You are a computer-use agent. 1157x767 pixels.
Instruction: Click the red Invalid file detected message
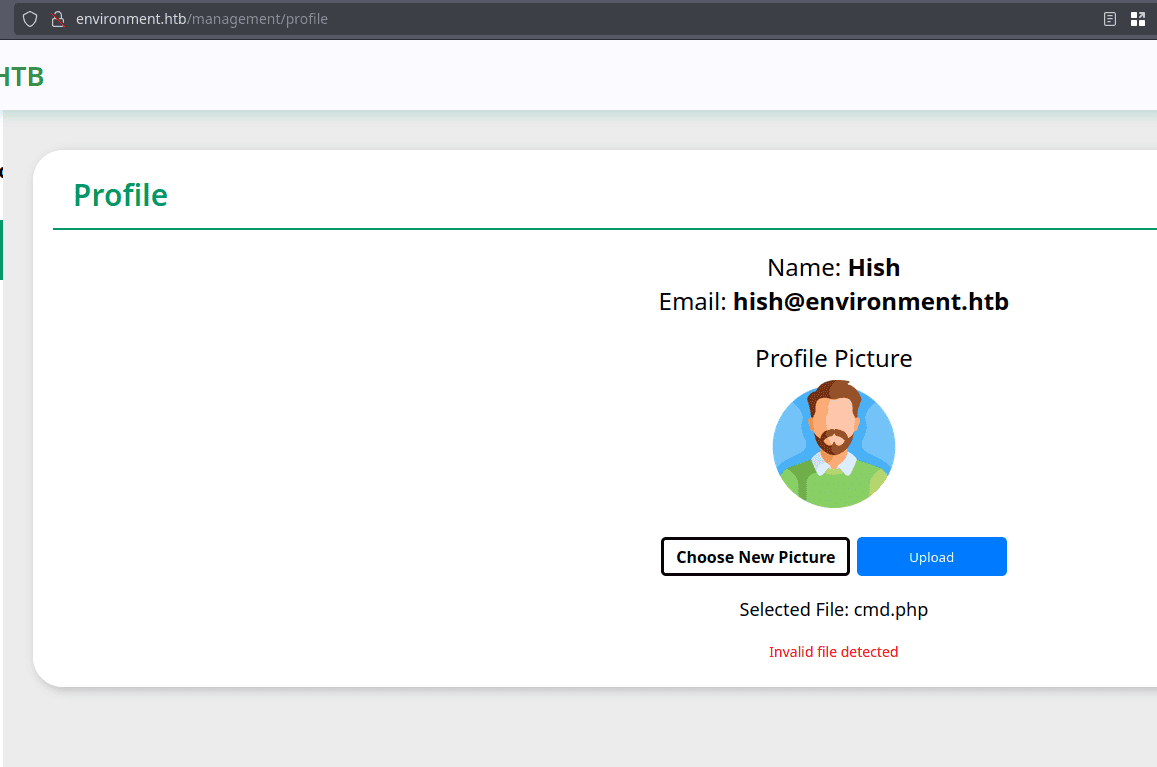pos(833,652)
